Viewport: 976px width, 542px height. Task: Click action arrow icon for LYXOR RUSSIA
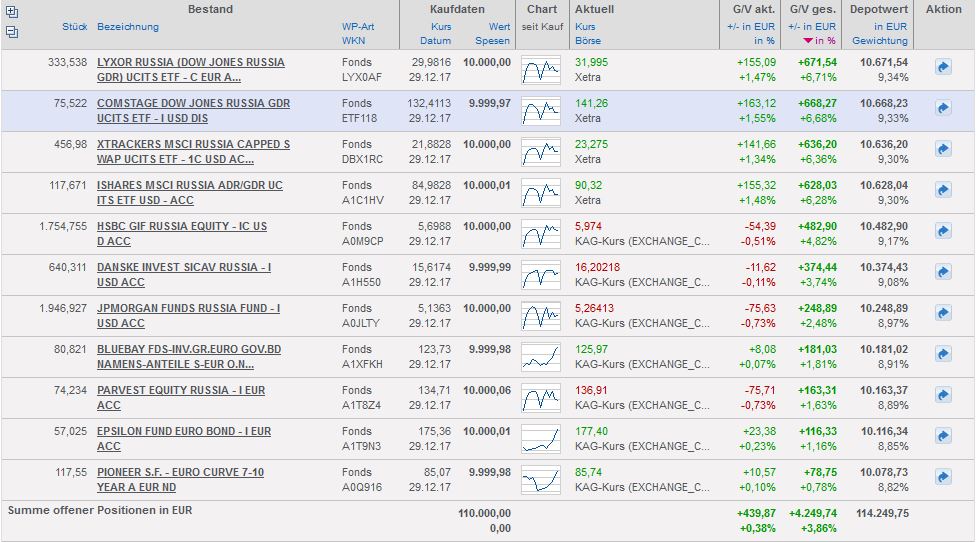point(943,67)
